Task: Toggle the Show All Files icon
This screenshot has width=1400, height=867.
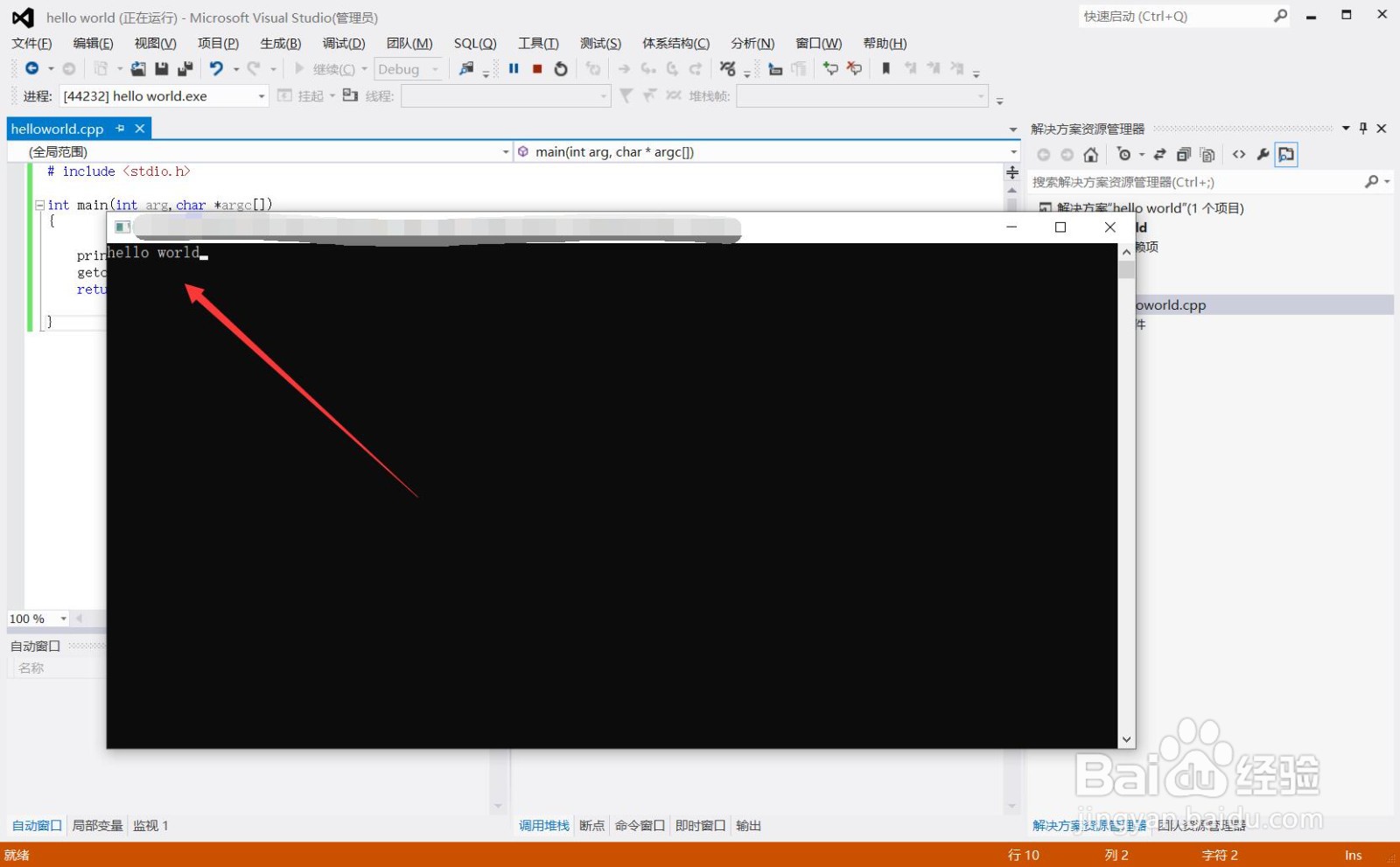Action: coord(1207,155)
